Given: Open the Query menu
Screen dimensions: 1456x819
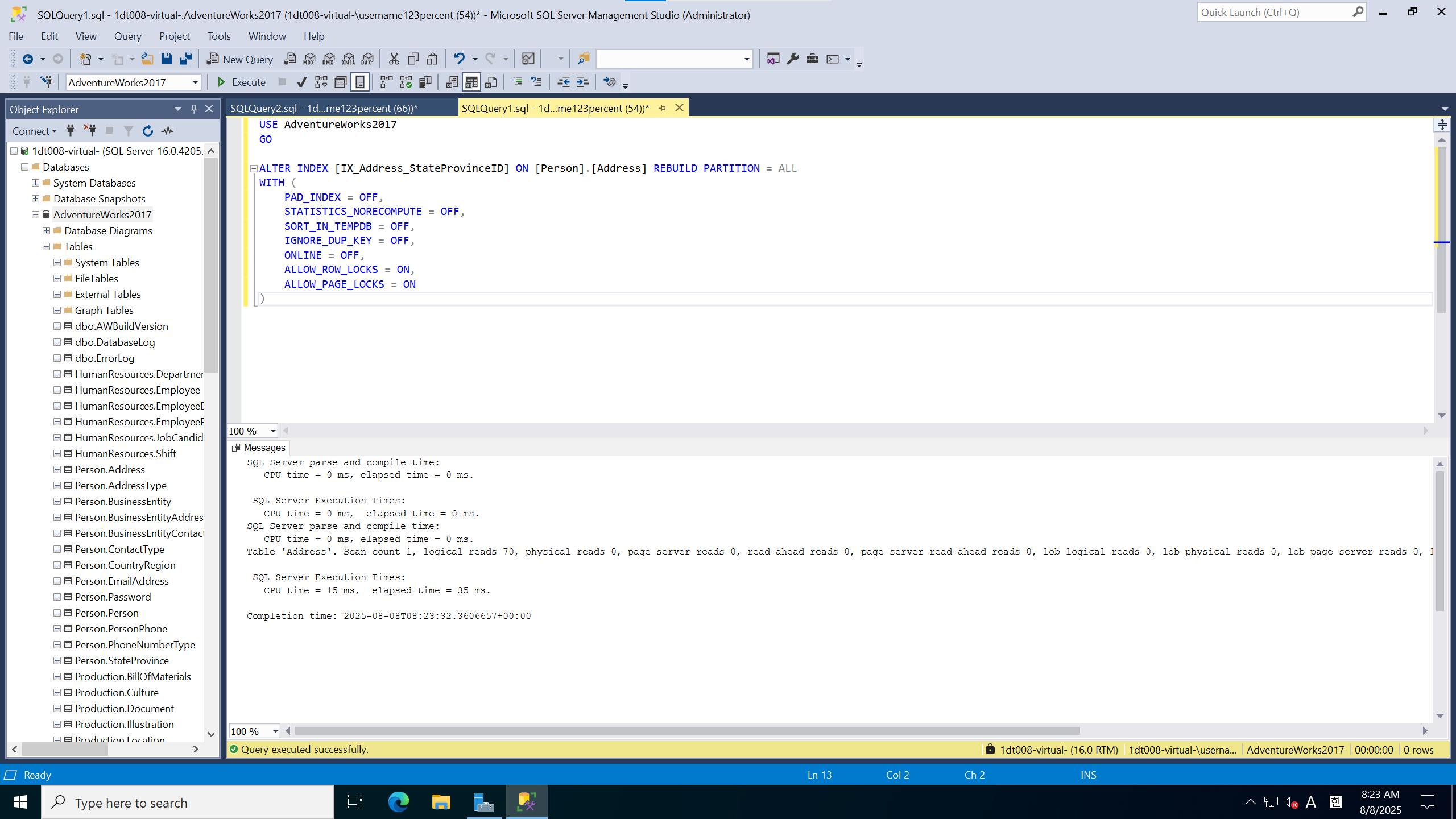Looking at the screenshot, I should [x=127, y=36].
